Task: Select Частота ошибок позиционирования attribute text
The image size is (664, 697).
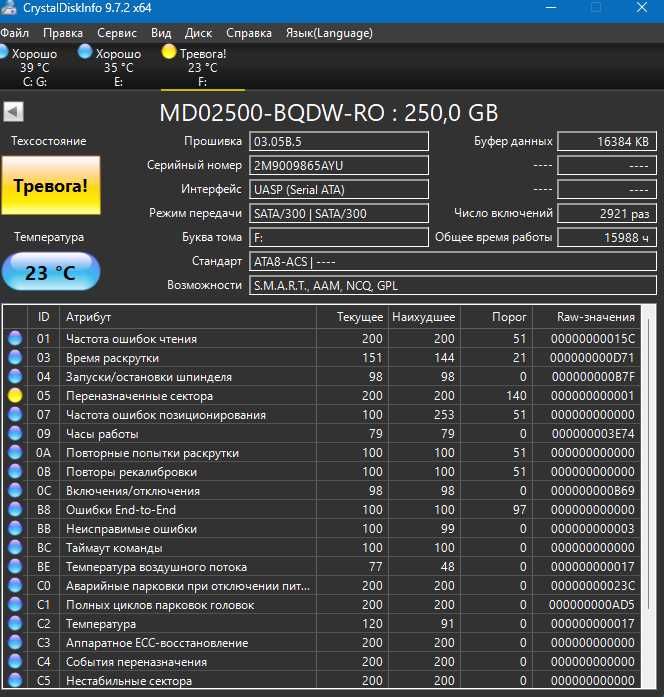Action: click(166, 415)
